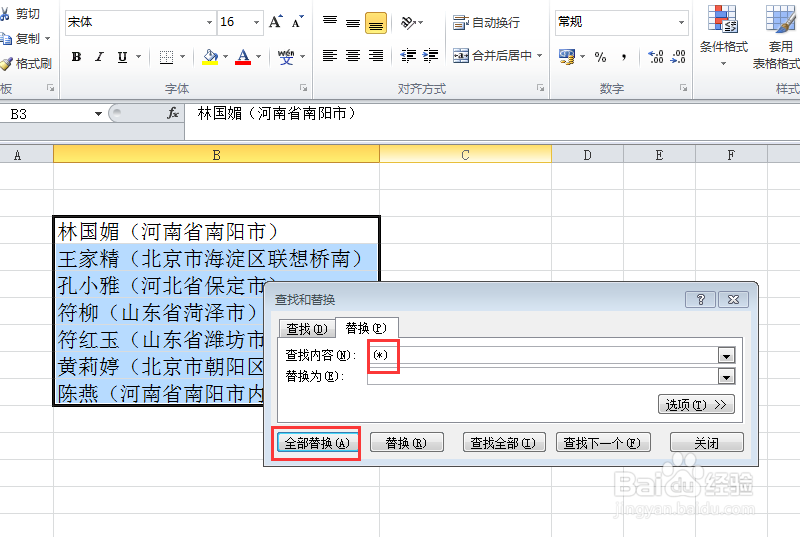Toggle bottom vertical alignment (highlighted)
The width and height of the screenshot is (800, 537).
pos(376,23)
